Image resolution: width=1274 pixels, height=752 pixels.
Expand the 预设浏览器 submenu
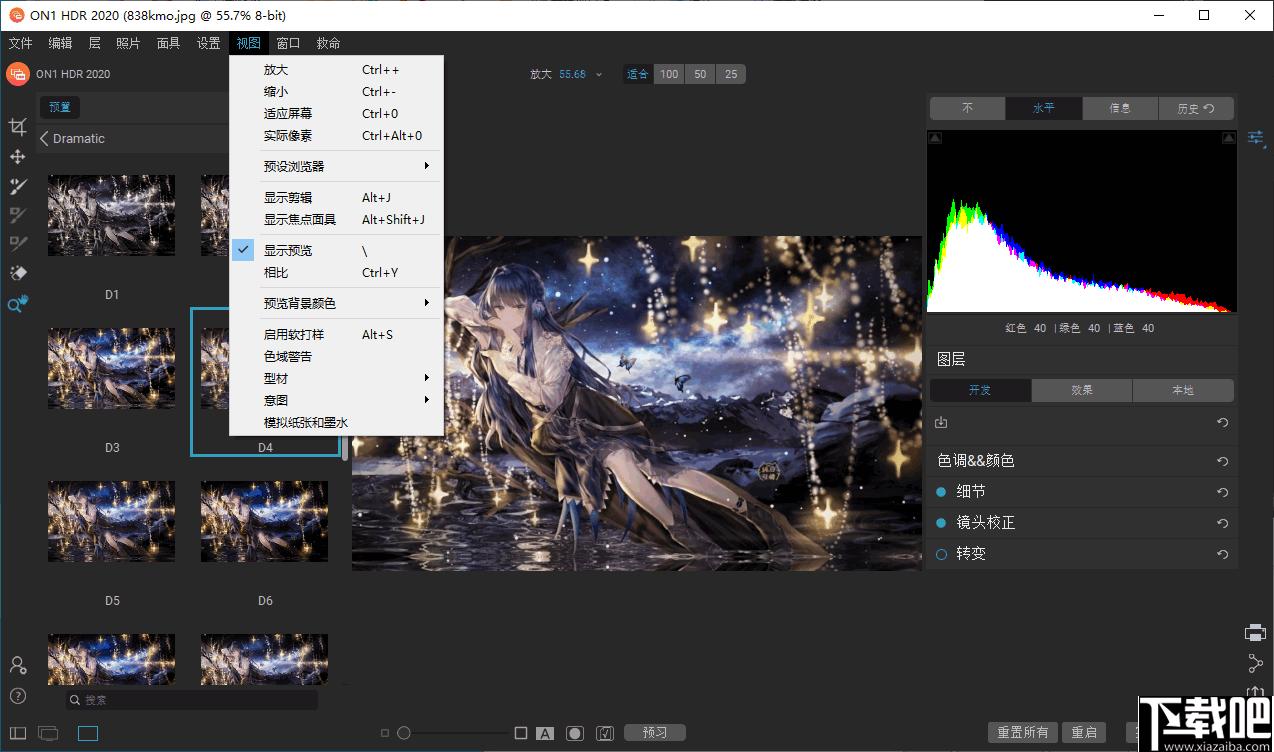(336, 166)
